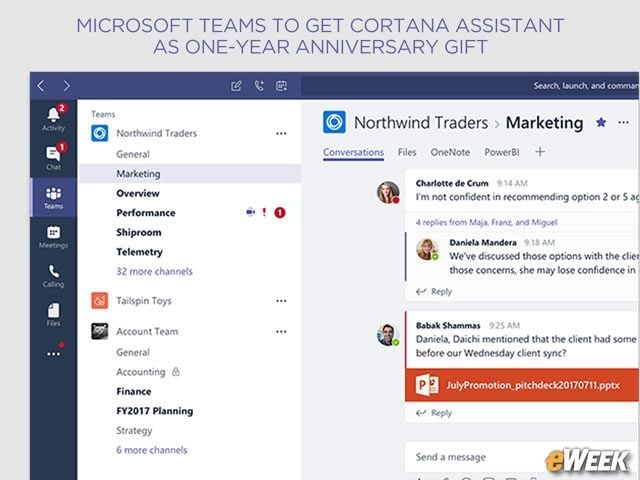
Task: Click the search and command bar
Action: 470,86
